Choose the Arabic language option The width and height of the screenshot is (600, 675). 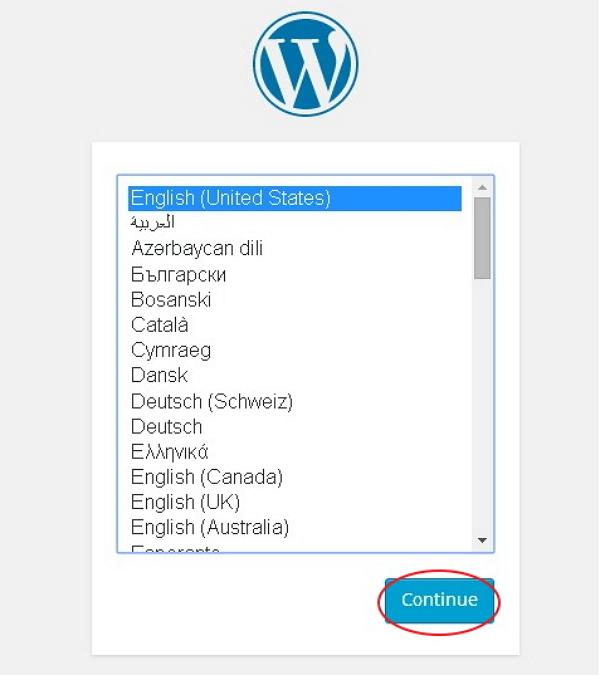[x=153, y=223]
